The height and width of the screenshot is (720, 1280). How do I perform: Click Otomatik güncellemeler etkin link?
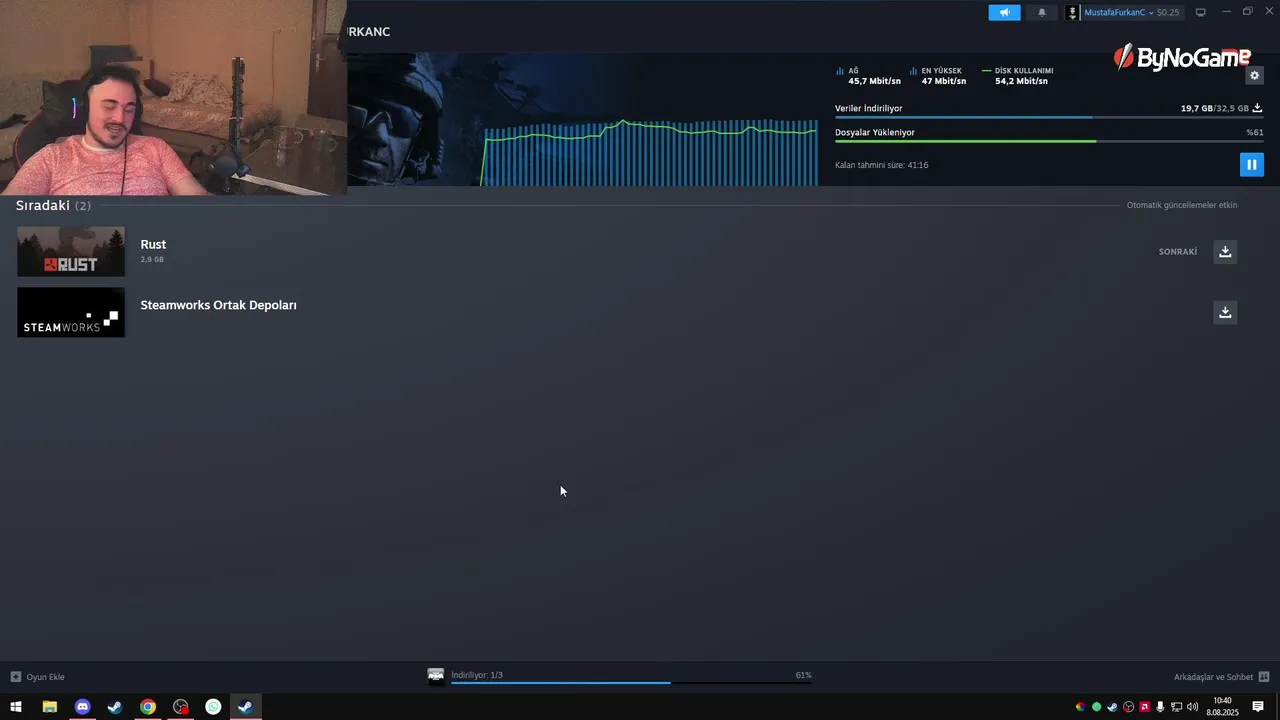coord(1182,205)
